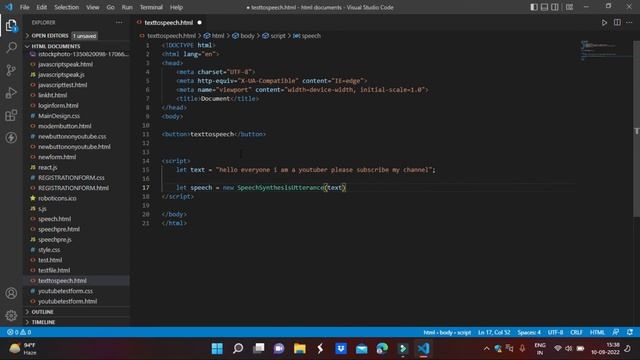Open the File menu
Image resolution: width=640 pixels, height=360 pixels.
[24, 7]
